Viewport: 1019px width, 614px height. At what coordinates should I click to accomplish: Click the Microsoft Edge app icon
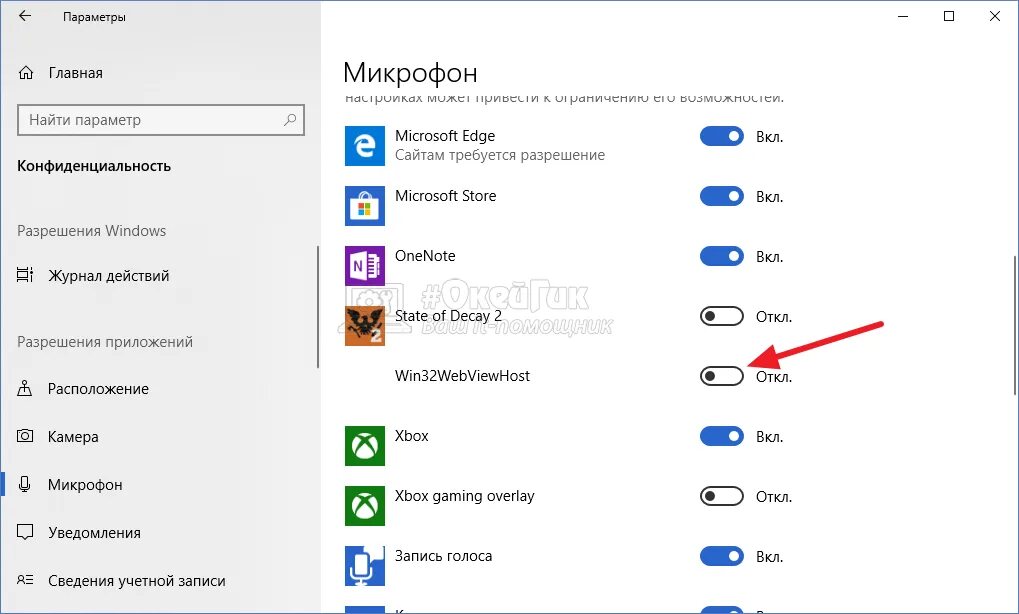[x=365, y=146]
